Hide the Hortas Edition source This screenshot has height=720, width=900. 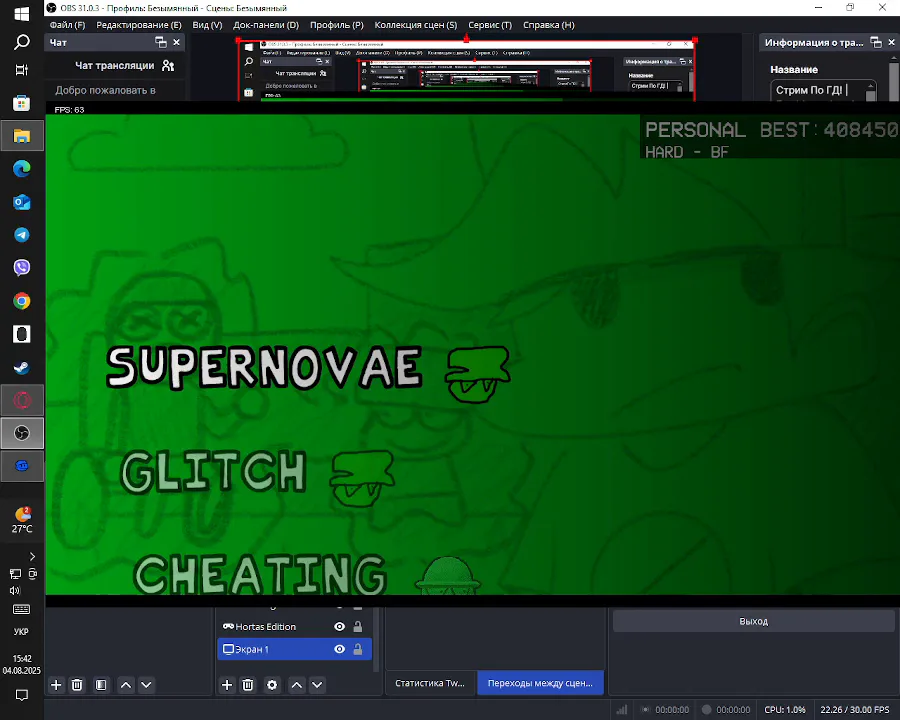point(340,626)
